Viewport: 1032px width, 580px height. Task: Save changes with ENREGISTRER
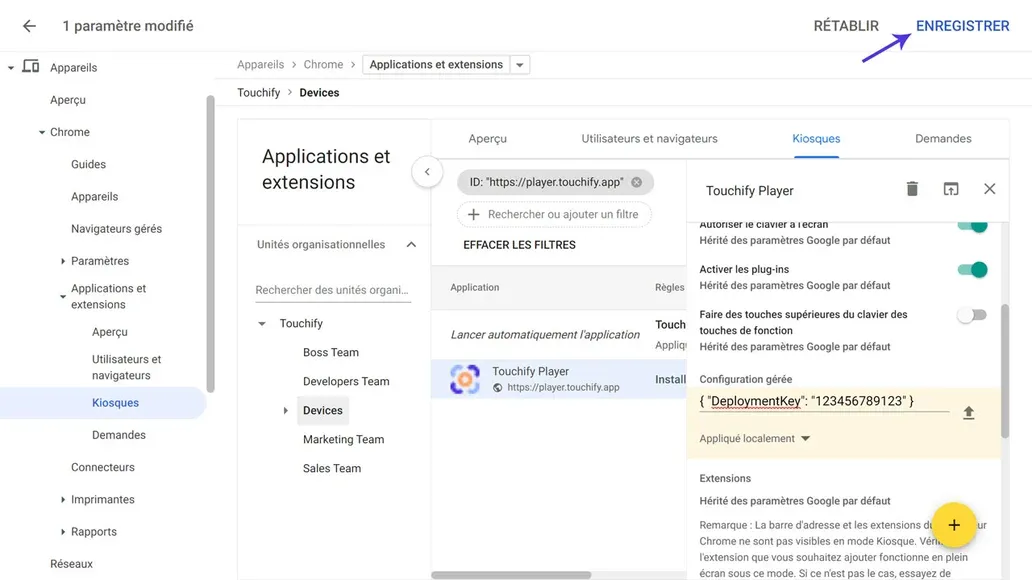point(962,26)
